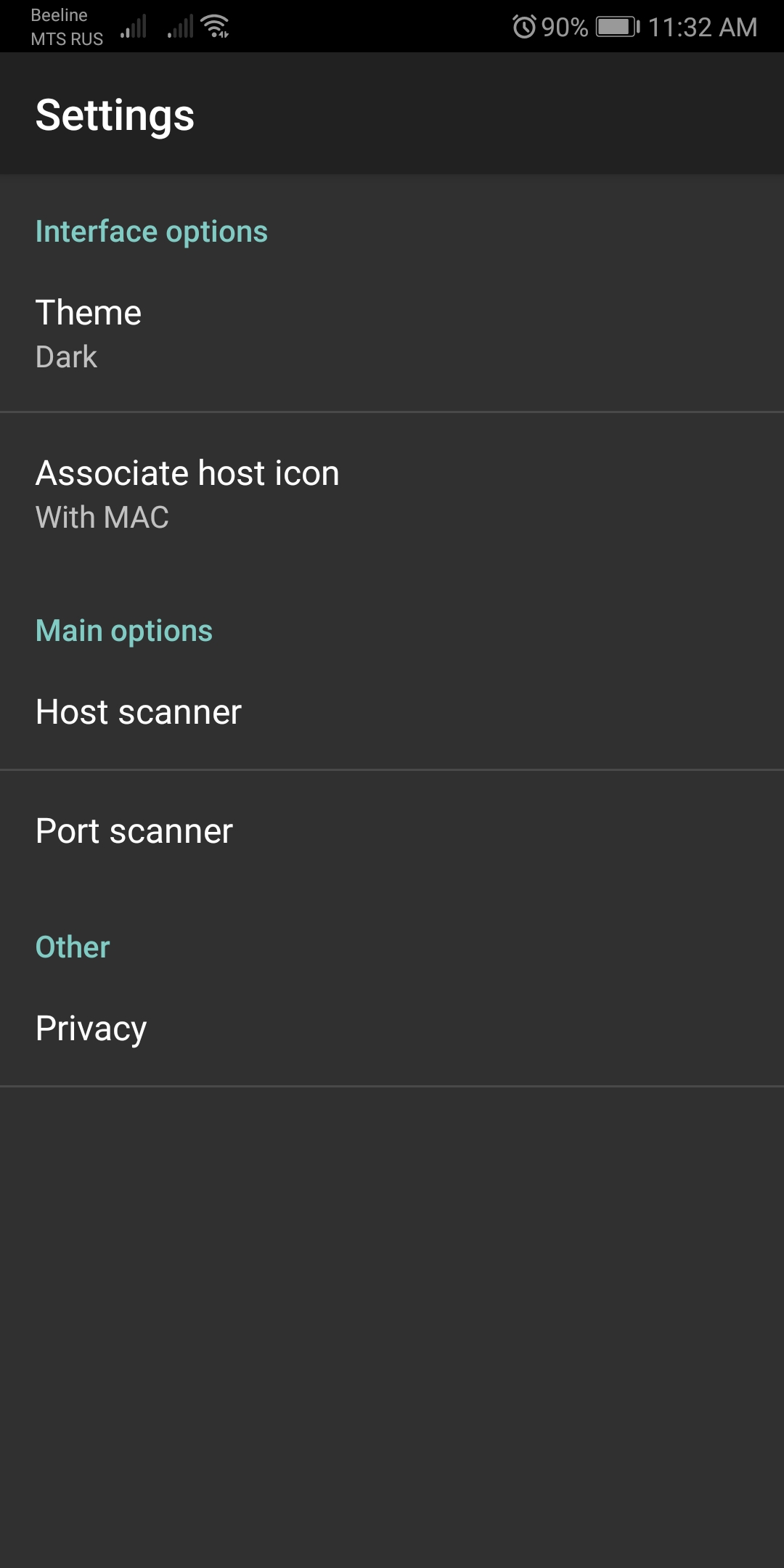Viewport: 784px width, 1568px height.
Task: Tap the second SIM signal strength icon
Action: point(180,26)
